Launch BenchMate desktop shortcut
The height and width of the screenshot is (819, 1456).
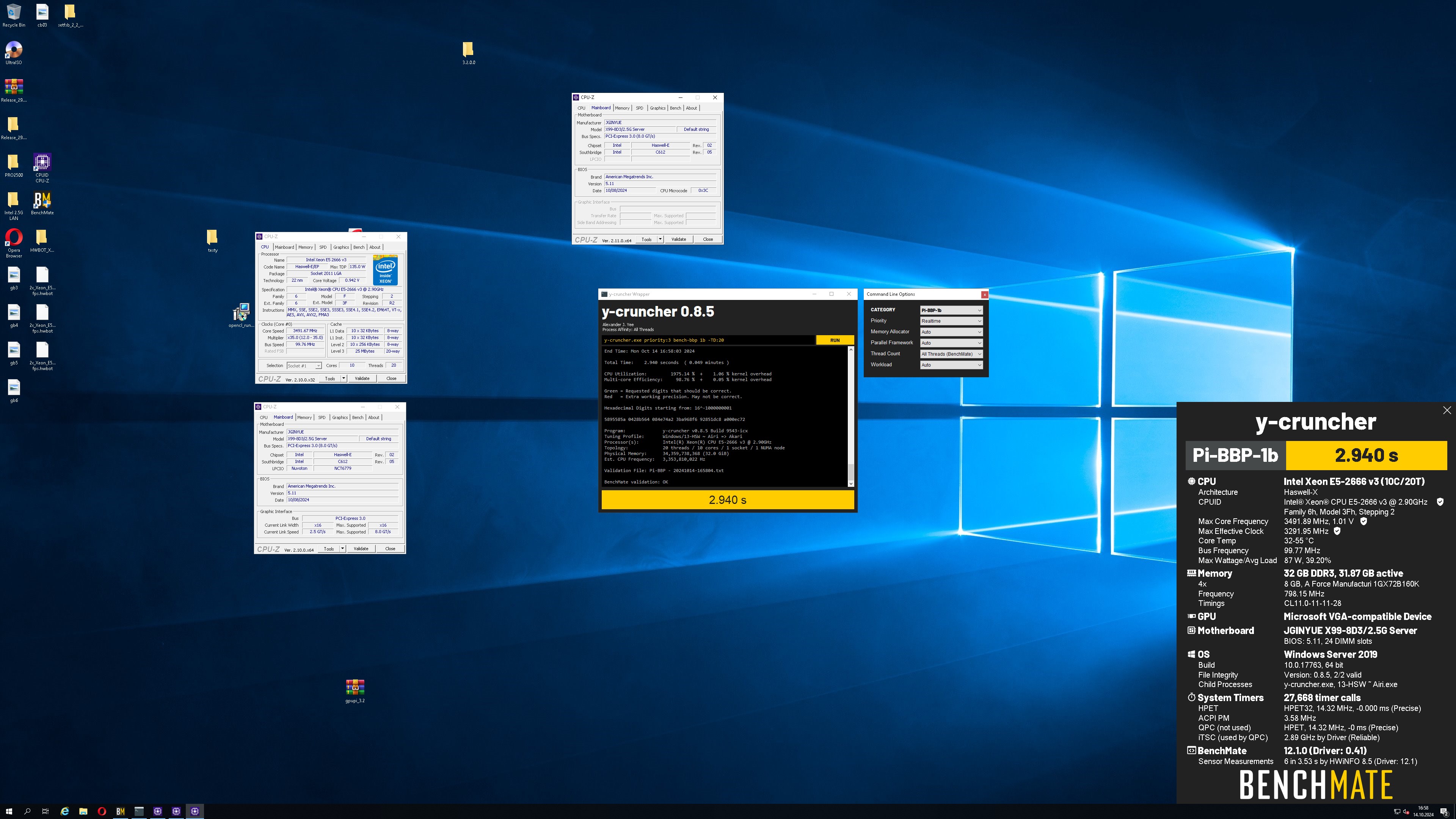(42, 203)
